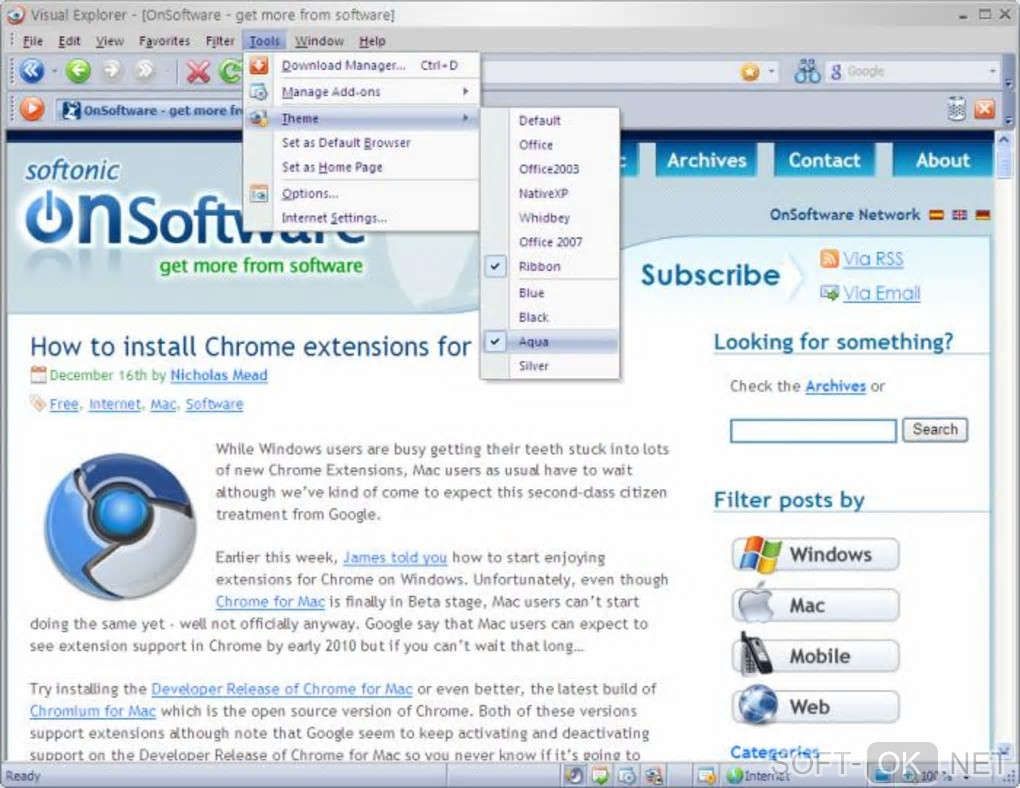Select the checked Ribbon theme
This screenshot has height=788, width=1020.
[x=550, y=266]
